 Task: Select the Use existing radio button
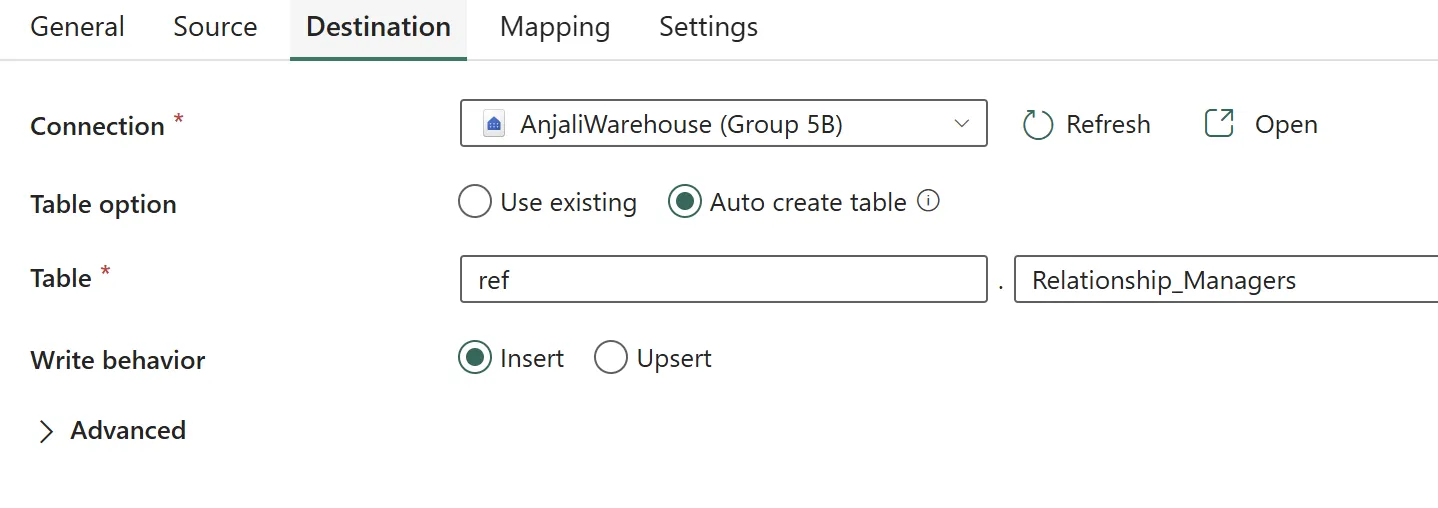click(x=475, y=202)
